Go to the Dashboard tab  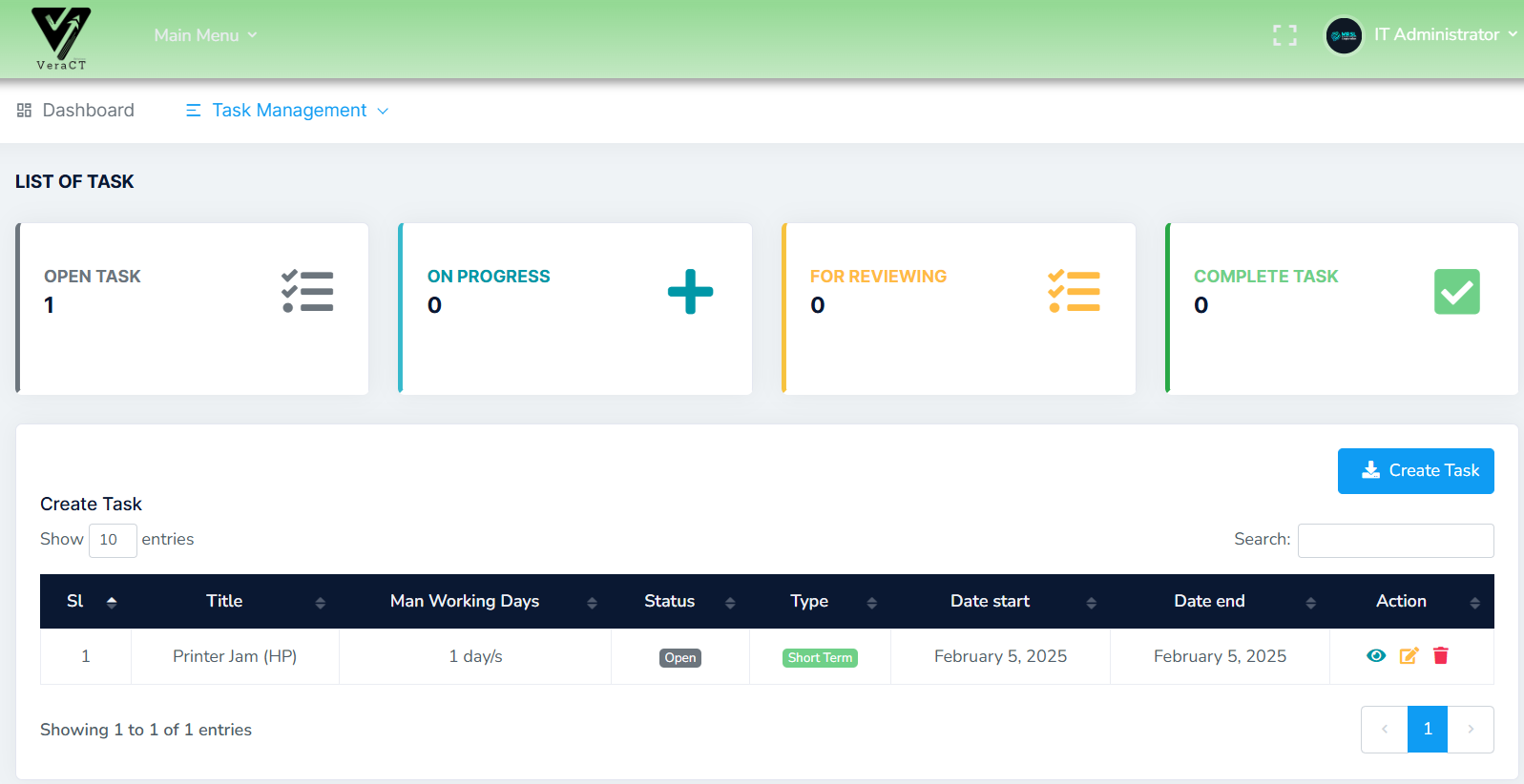click(76, 111)
